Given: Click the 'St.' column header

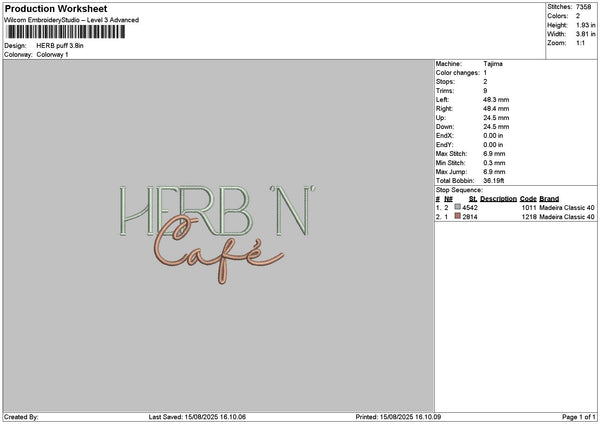Looking at the screenshot, I should 473,199.
